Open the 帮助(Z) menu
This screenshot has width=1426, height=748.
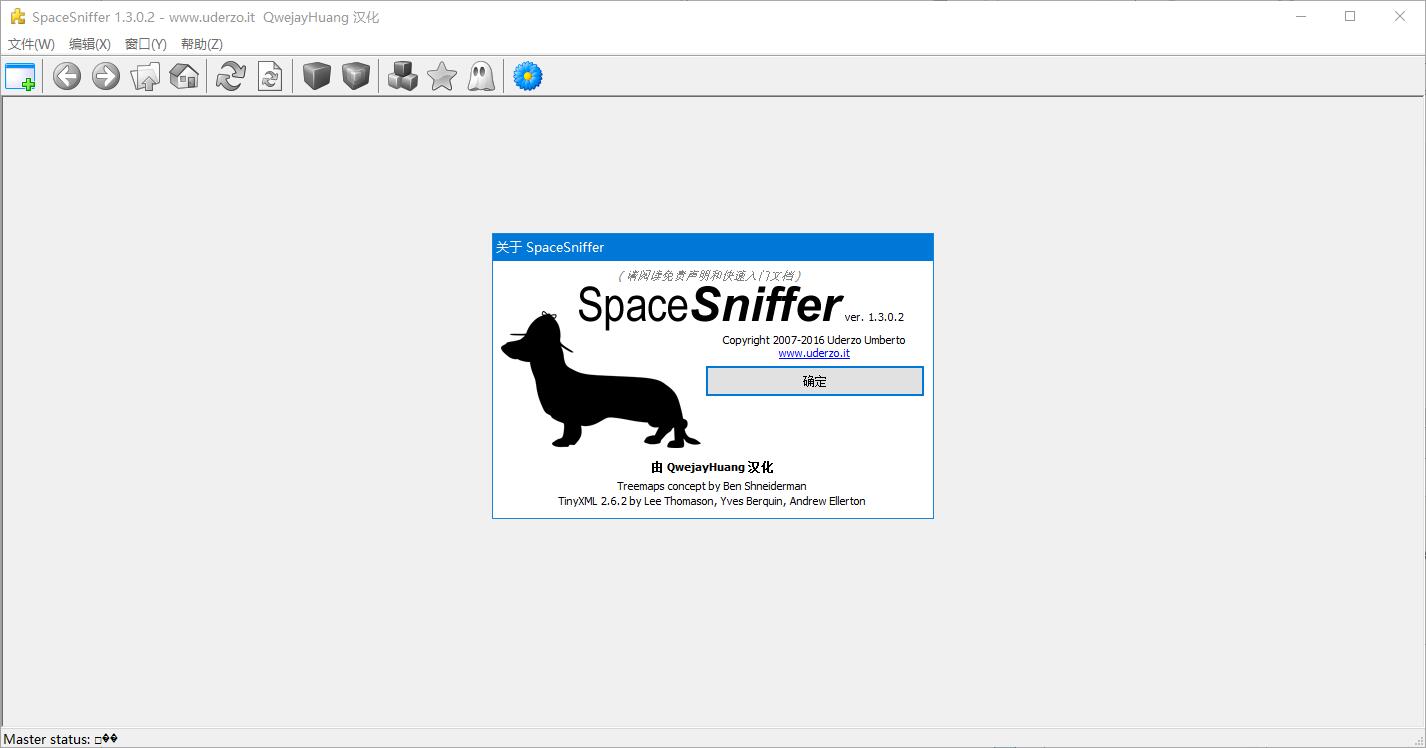click(201, 44)
